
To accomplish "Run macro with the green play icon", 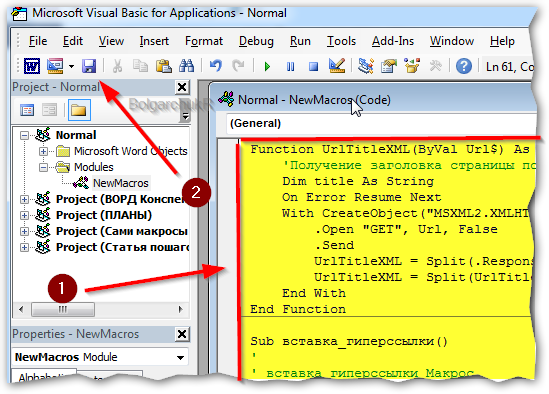I will coord(267,66).
